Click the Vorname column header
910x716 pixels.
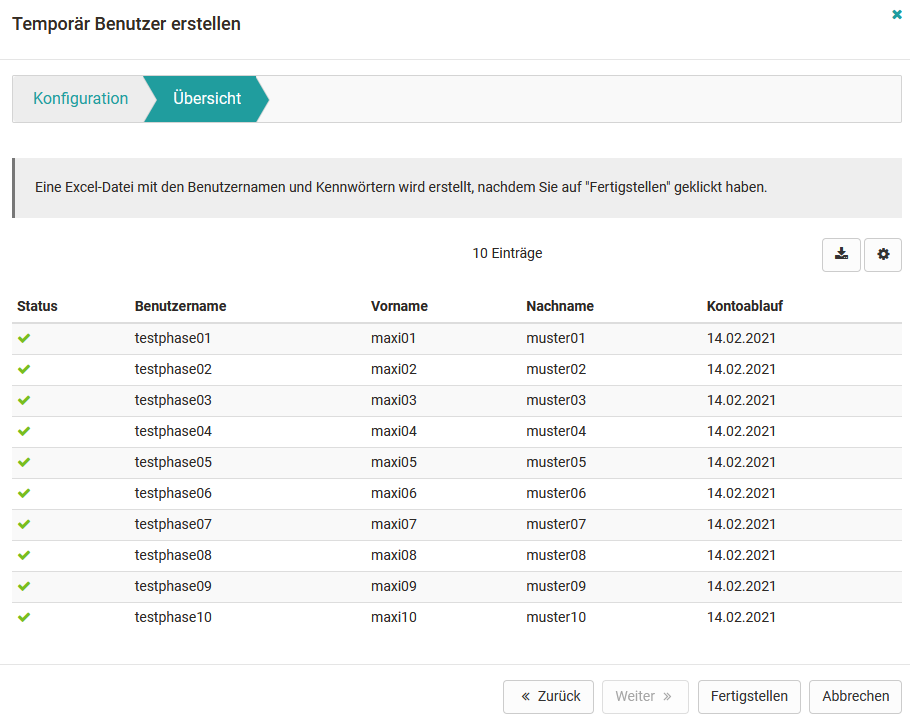tap(399, 306)
